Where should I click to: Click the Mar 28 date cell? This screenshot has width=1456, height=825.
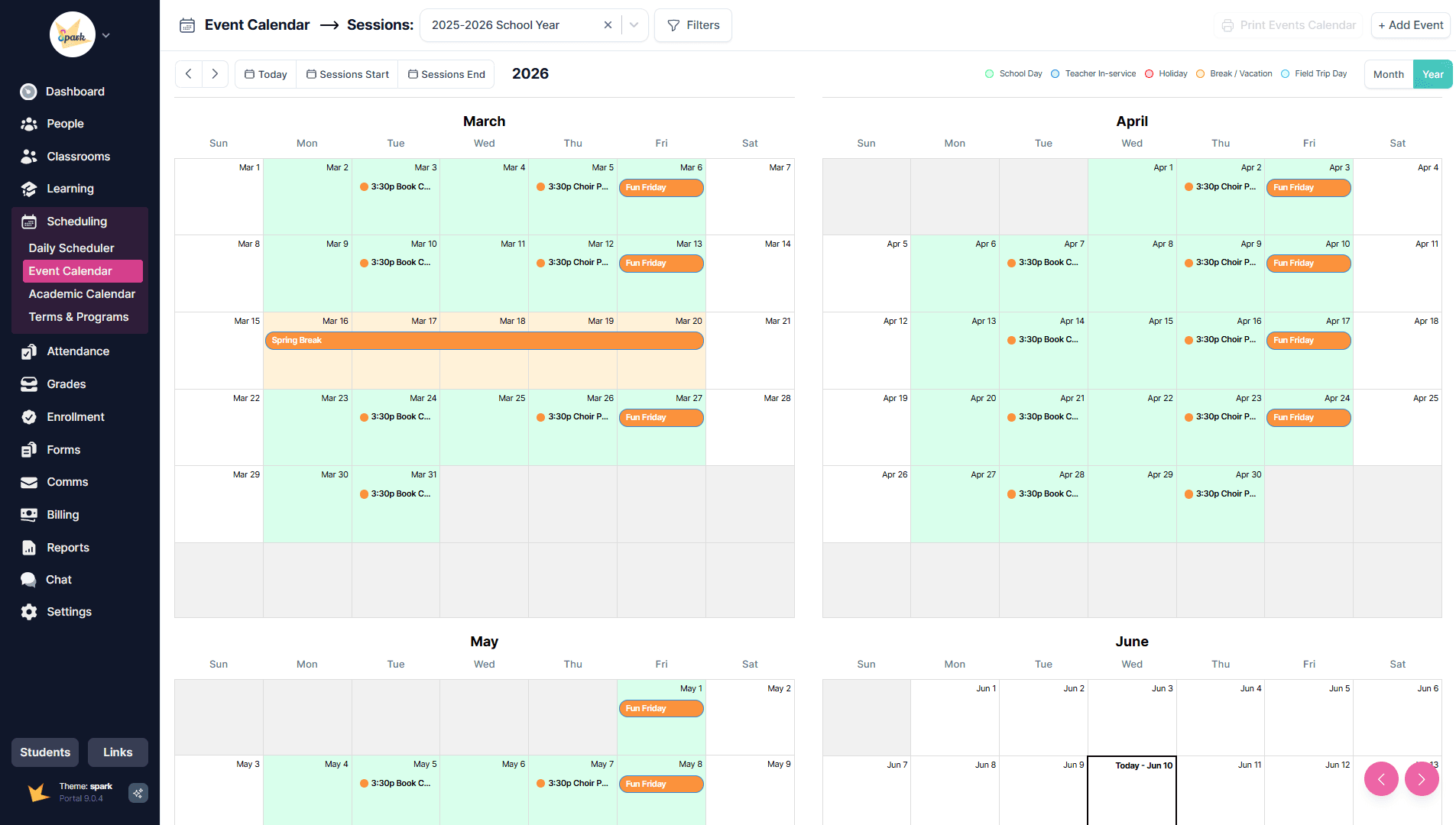[750, 428]
